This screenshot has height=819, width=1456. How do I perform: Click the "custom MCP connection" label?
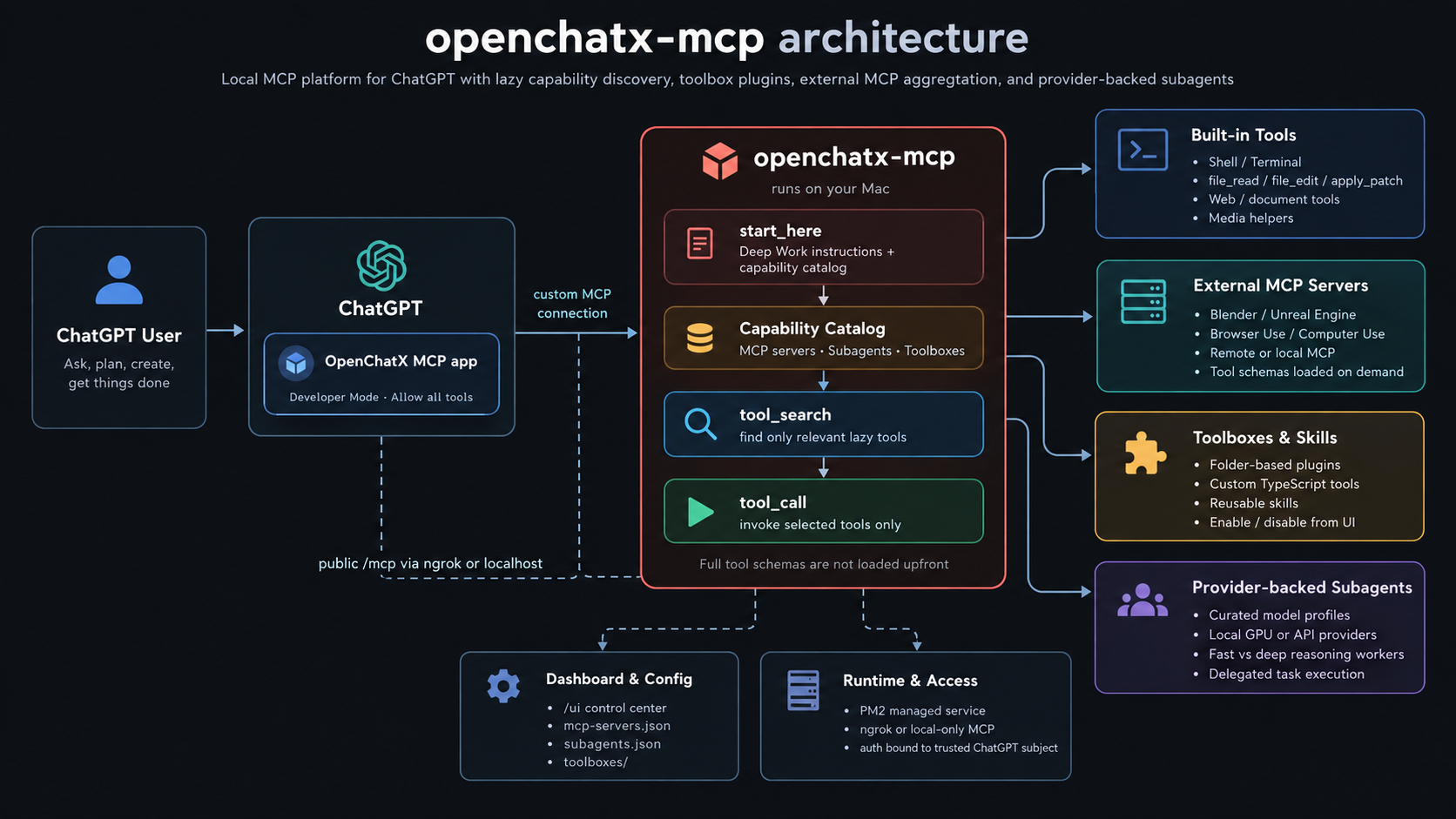[x=572, y=304]
